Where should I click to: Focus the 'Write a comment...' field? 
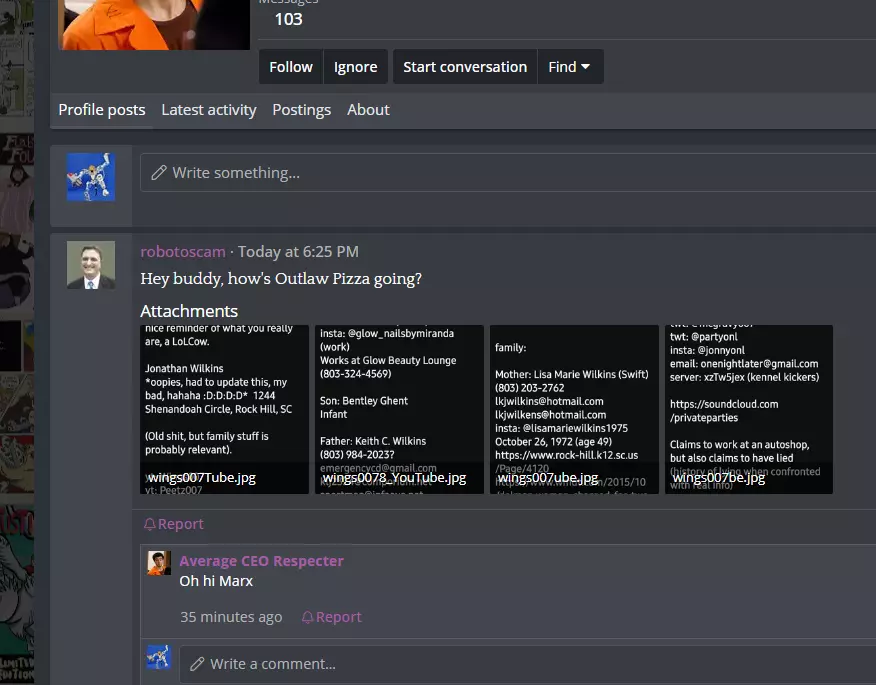[x=527, y=664]
